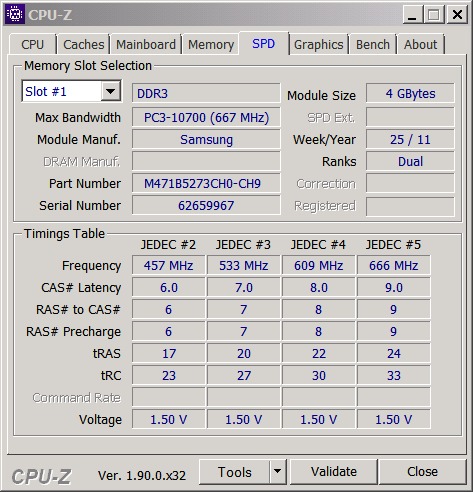Click the Close button at bottom

pyautogui.click(x=422, y=471)
